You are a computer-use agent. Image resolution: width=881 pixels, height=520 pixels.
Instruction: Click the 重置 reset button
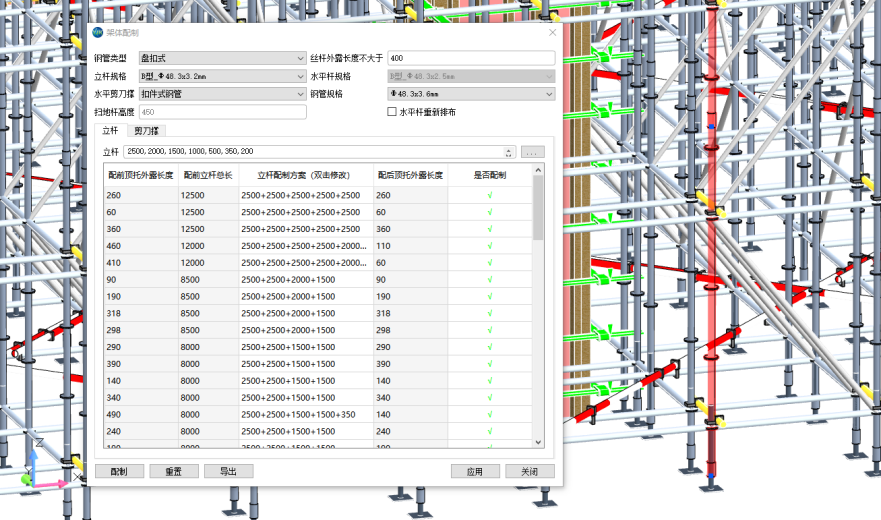coord(174,471)
